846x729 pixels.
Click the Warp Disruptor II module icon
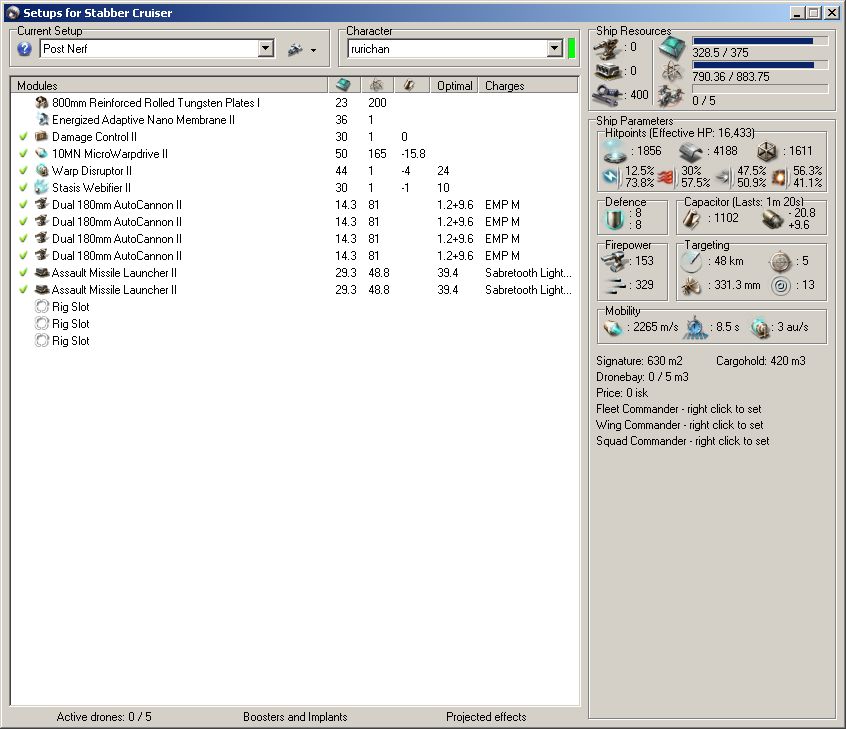coord(41,171)
